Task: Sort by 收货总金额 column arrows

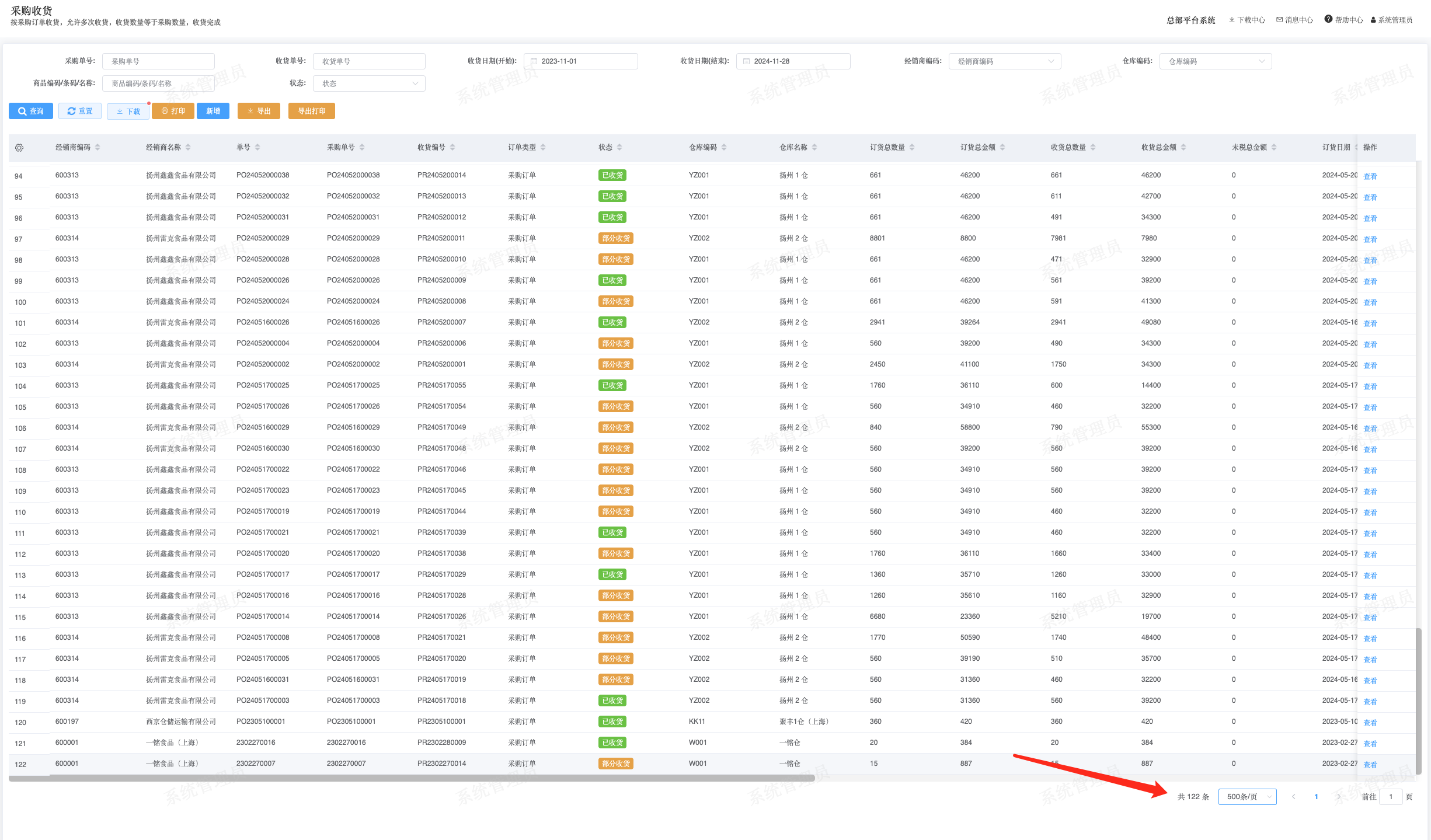Action: (x=1183, y=148)
